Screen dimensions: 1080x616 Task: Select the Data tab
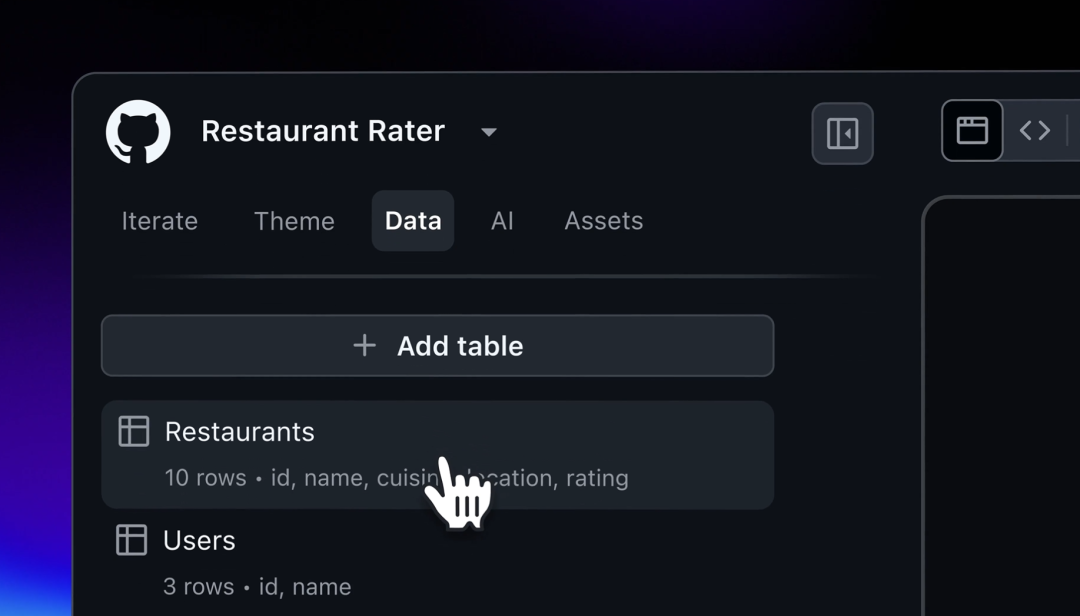pos(413,221)
